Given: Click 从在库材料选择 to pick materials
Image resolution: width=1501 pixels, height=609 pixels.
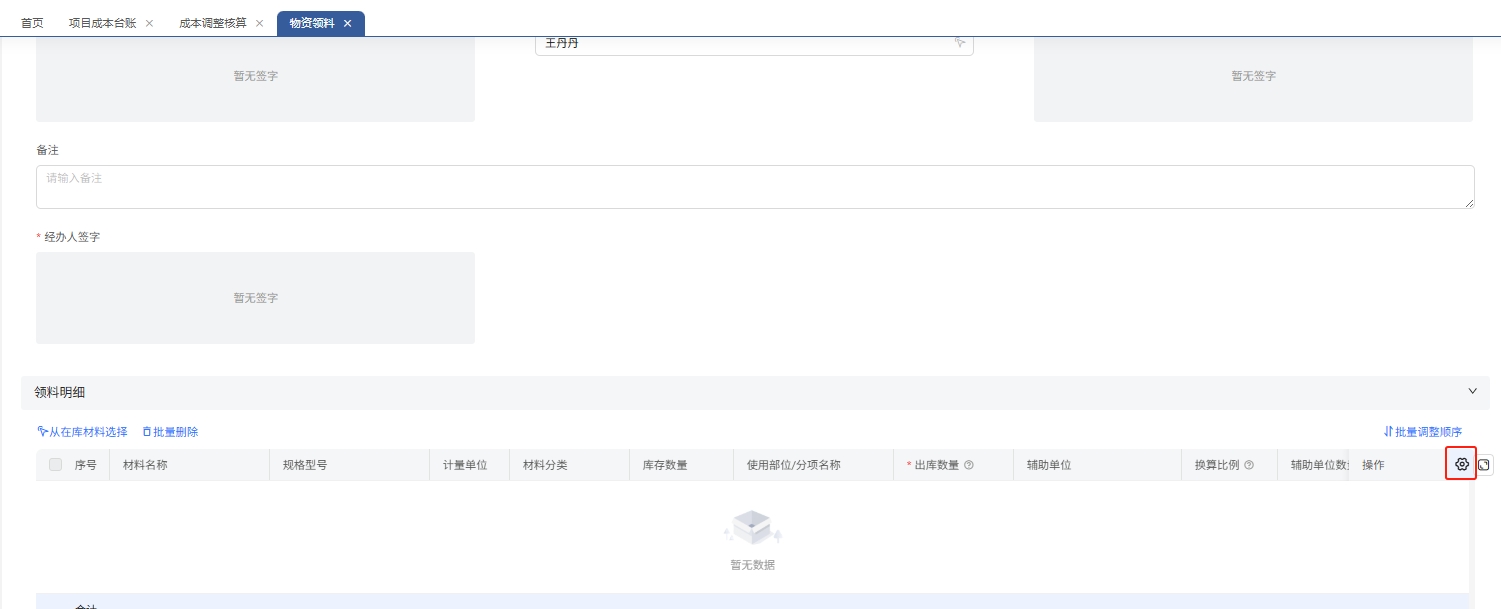Looking at the screenshot, I should [82, 432].
